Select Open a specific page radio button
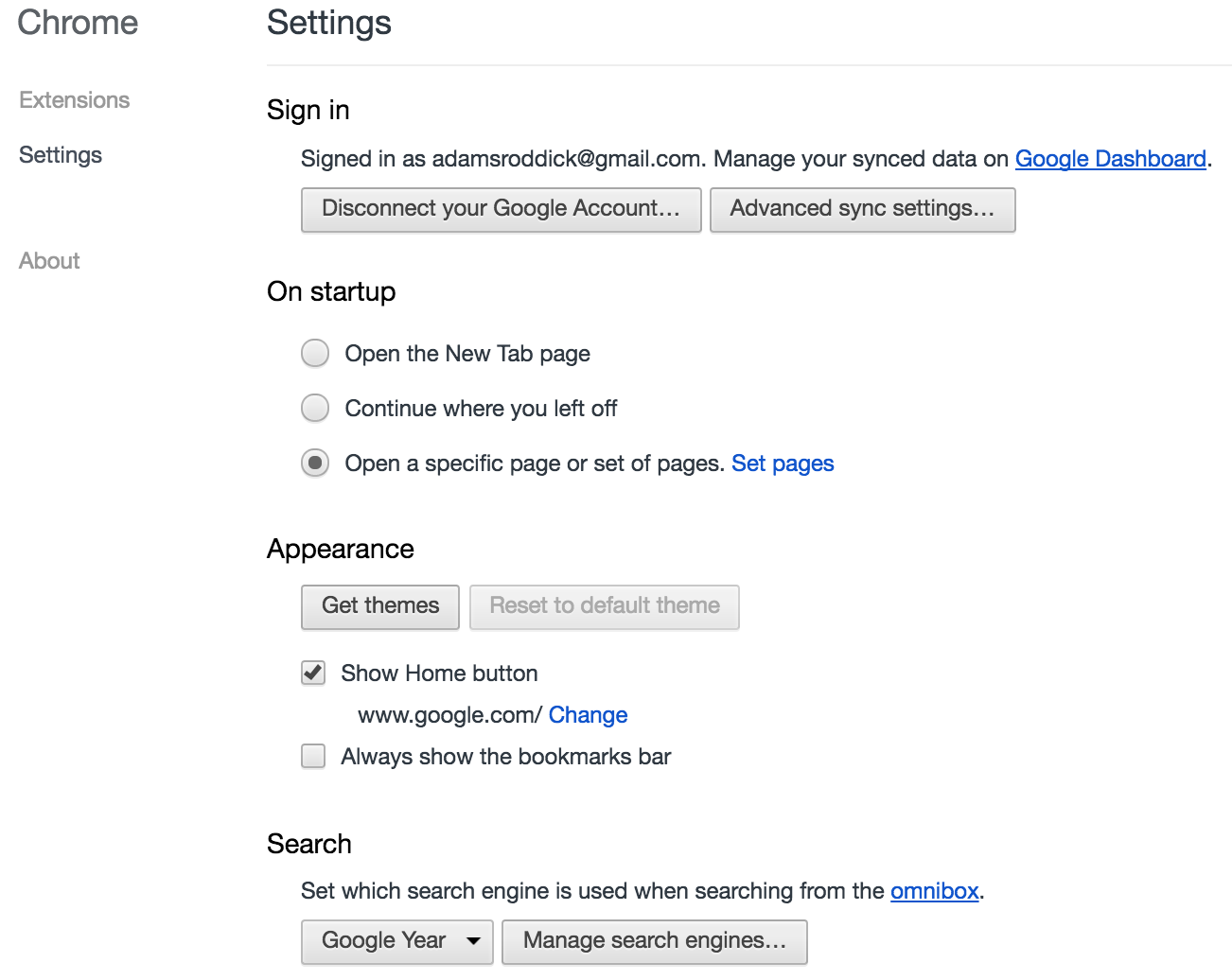The image size is (1232, 980). tap(315, 464)
